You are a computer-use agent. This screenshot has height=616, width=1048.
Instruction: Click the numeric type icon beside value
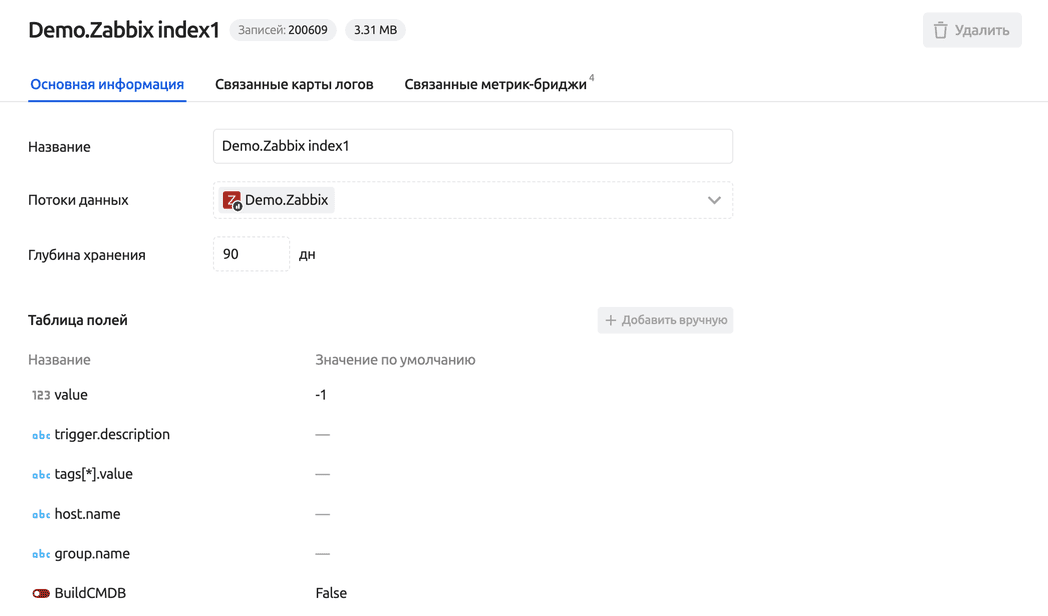(x=41, y=395)
